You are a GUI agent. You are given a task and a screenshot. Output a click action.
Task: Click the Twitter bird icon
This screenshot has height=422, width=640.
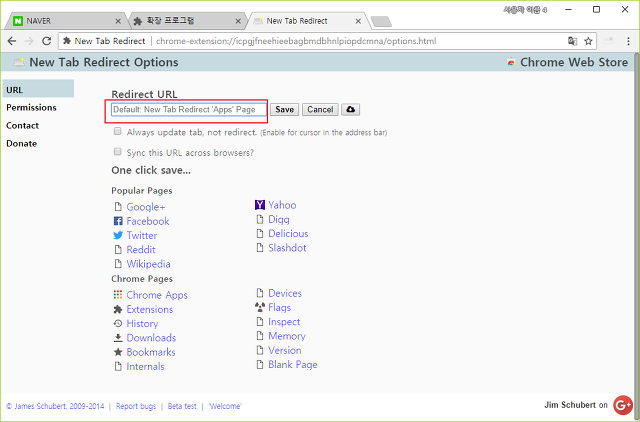[118, 235]
